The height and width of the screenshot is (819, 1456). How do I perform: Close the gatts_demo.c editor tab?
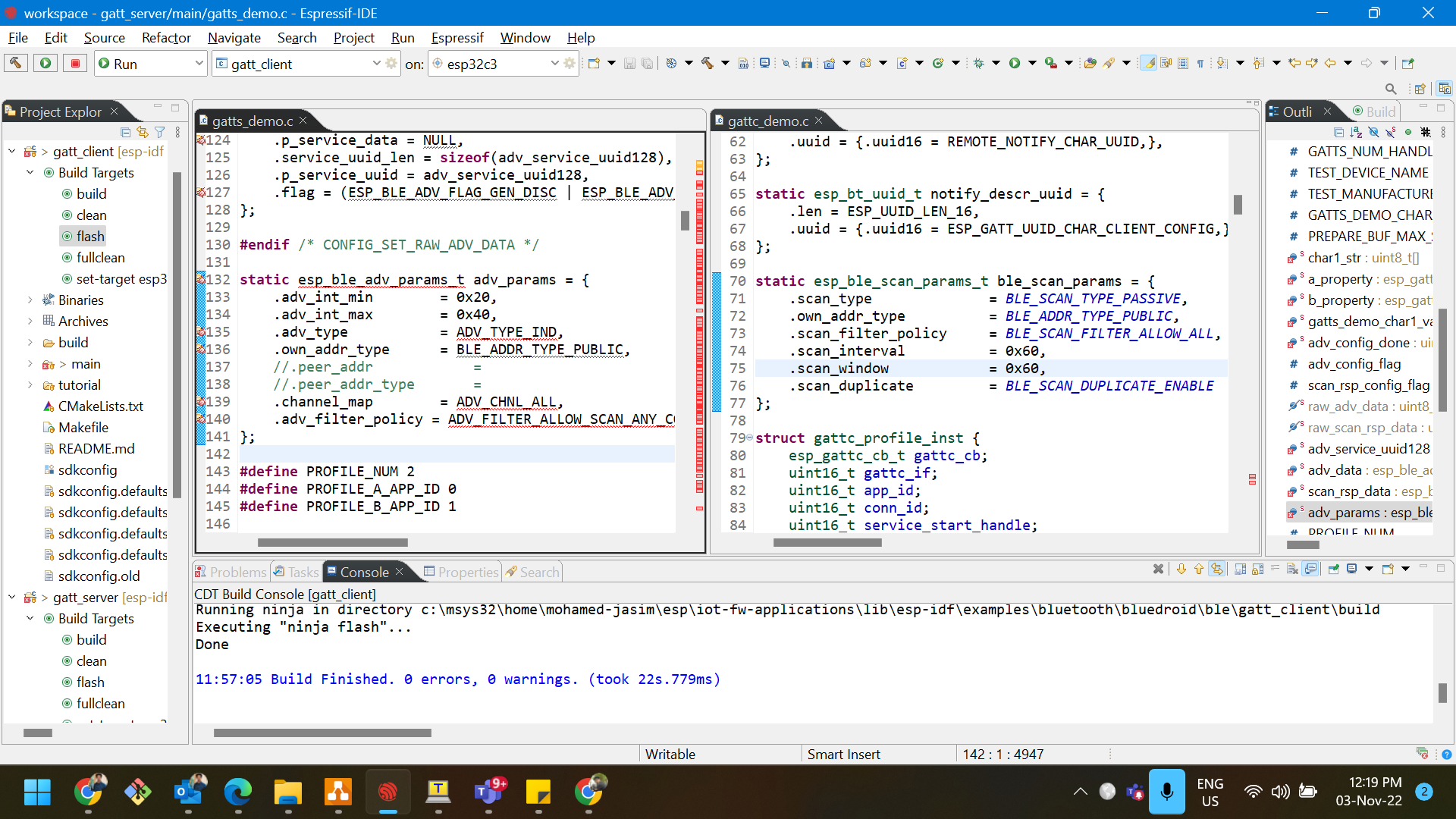click(303, 121)
